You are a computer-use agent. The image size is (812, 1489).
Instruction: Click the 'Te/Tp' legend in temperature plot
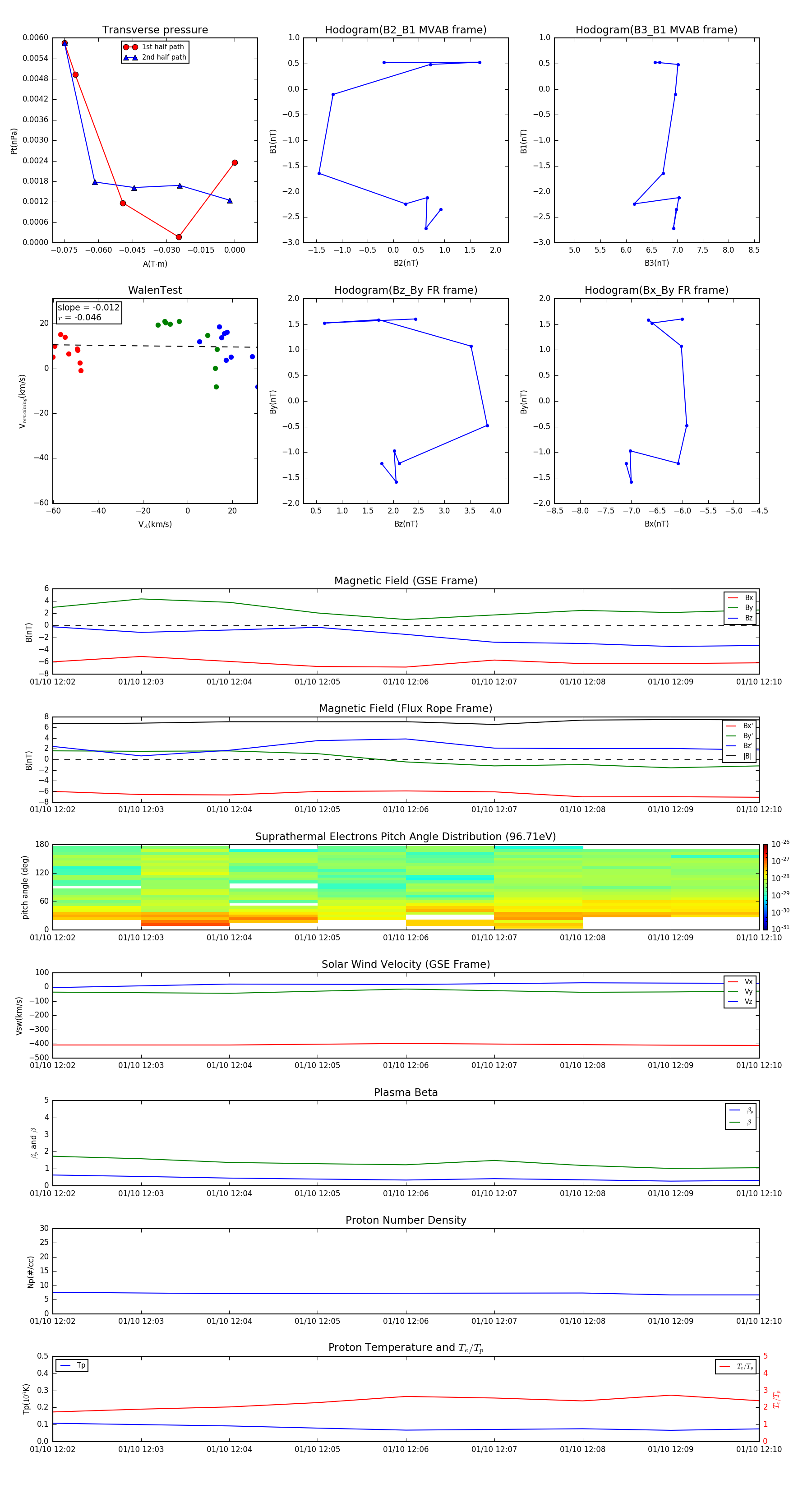(x=736, y=1367)
